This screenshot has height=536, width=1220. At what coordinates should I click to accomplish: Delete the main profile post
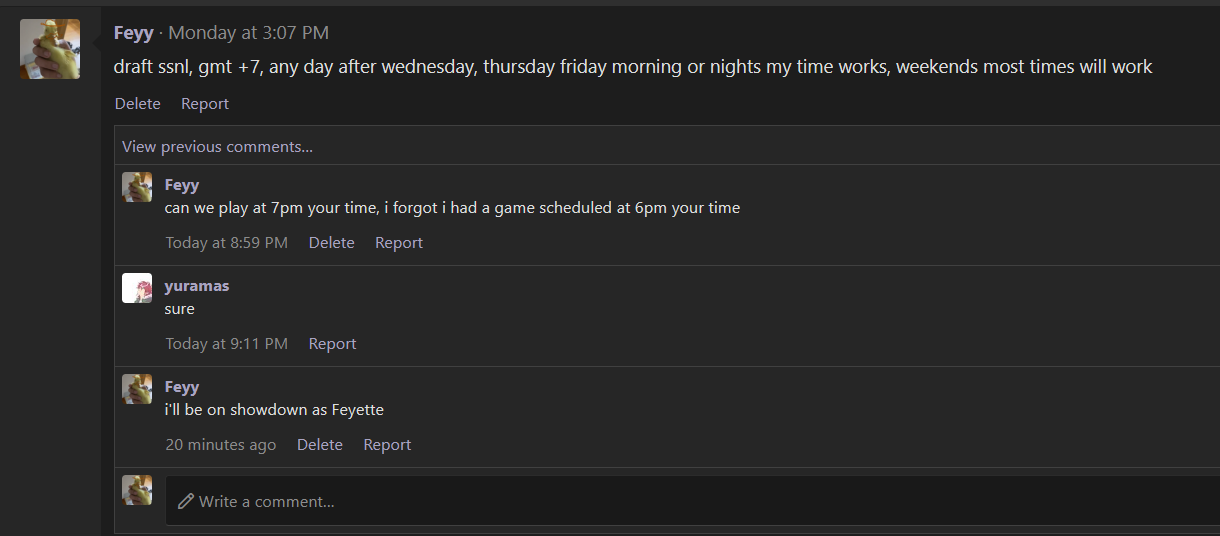(137, 104)
